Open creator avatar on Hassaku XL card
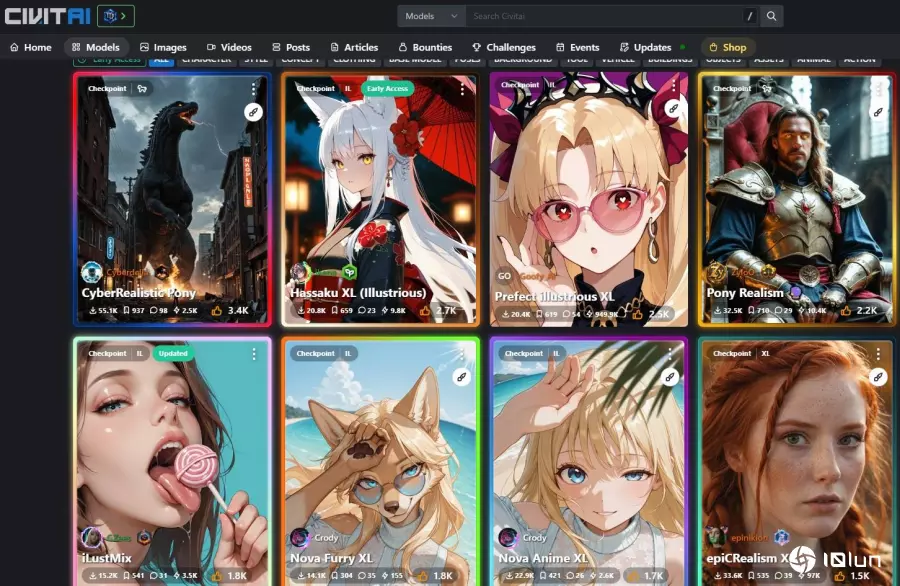The image size is (900, 586). click(x=300, y=272)
